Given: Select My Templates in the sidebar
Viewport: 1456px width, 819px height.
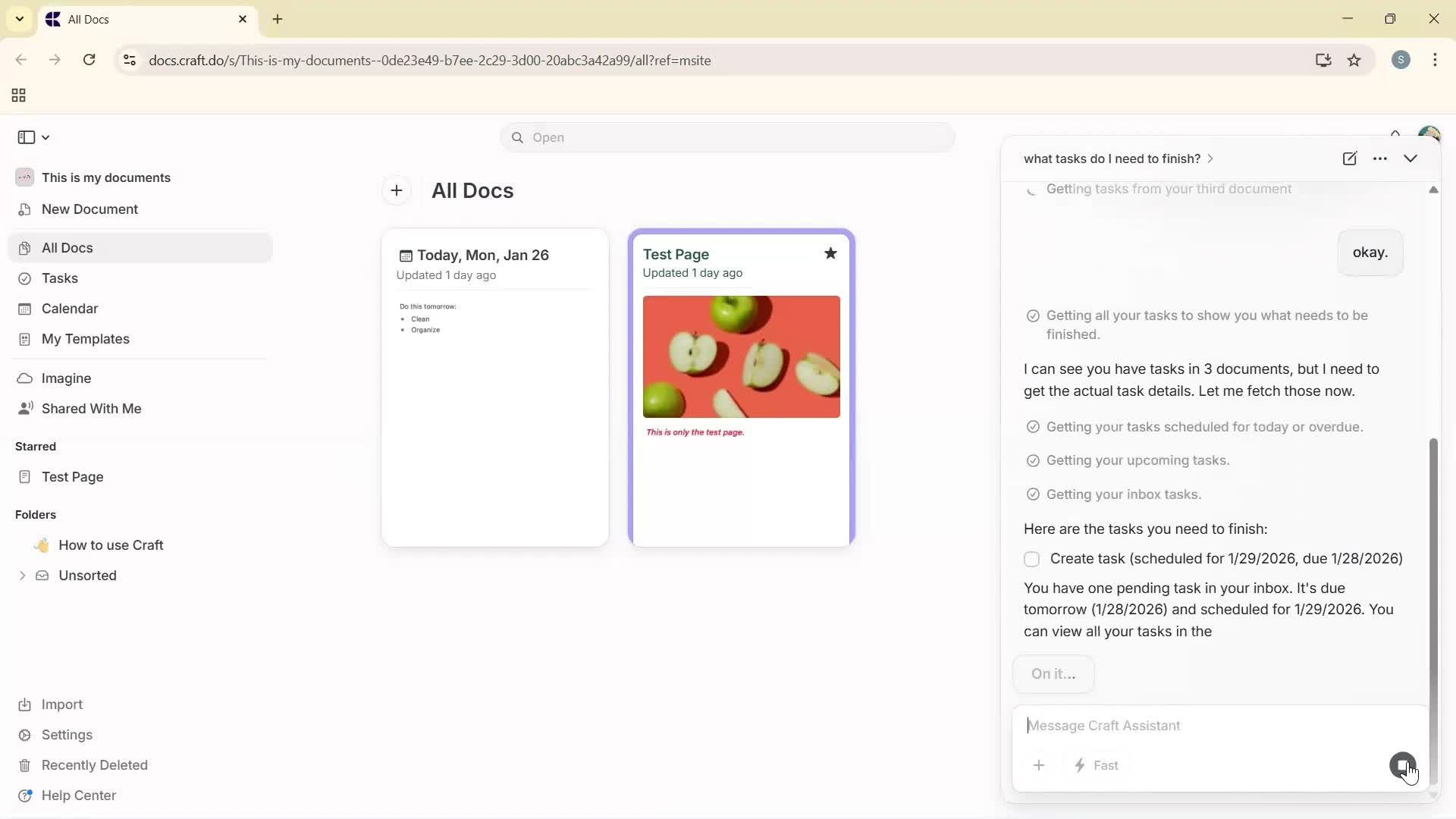Looking at the screenshot, I should (x=85, y=339).
